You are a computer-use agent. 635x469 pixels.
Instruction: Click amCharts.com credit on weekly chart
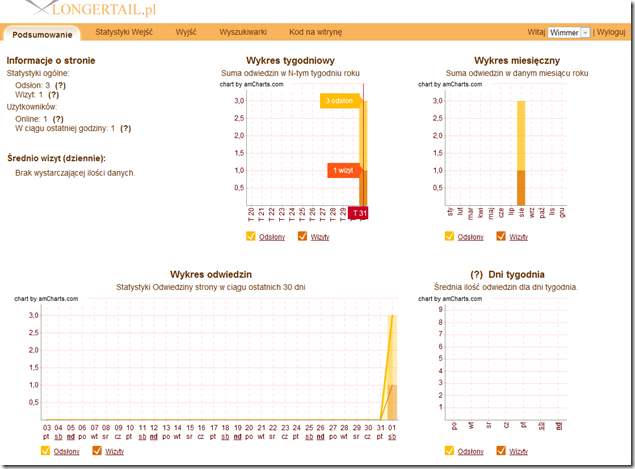click(251, 84)
